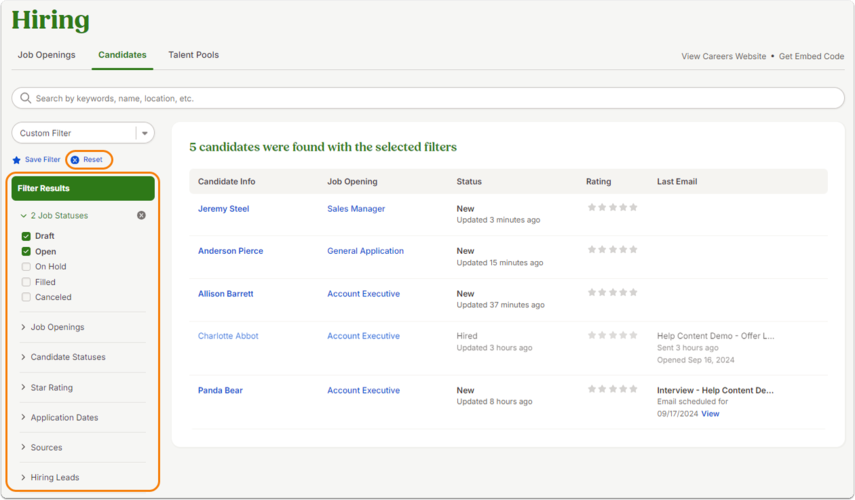This screenshot has width=855, height=500.
Task: Click 'Opened Sep 16, 2024' text
Action: 696,360
